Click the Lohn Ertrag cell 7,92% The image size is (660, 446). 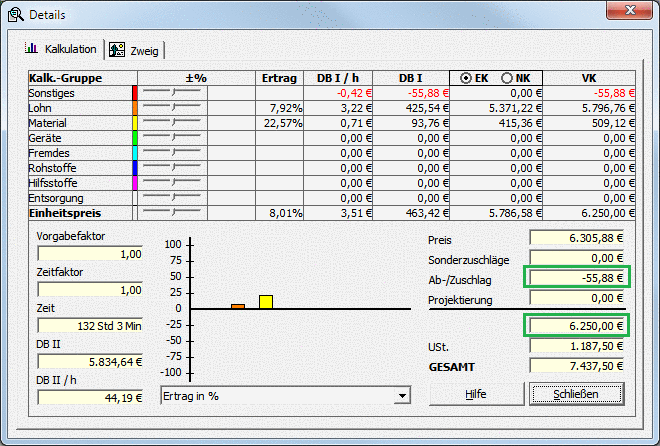pos(279,108)
